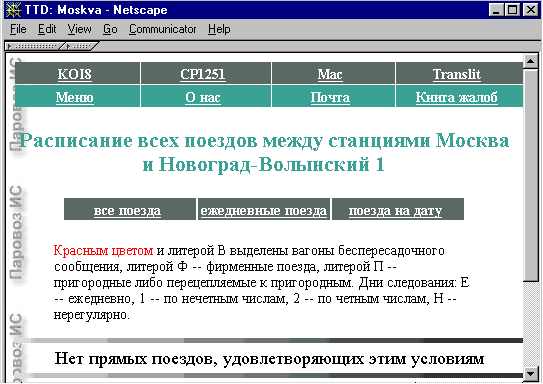Image resolution: width=543 pixels, height=384 pixels.
Task: Click the vertical scrollbar up arrow
Action: pyautogui.click(x=531, y=62)
